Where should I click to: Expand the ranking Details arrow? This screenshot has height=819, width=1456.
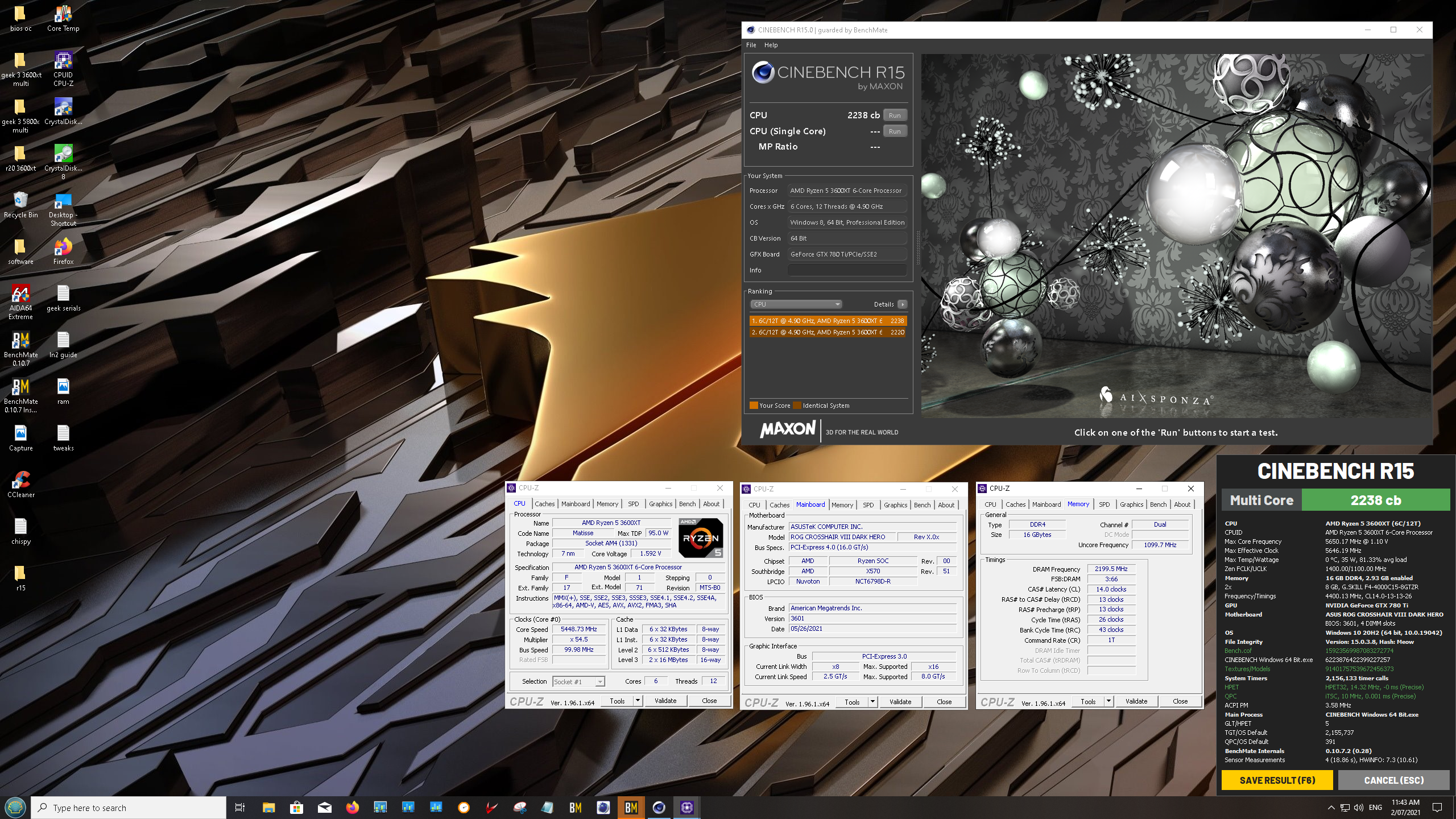click(x=902, y=304)
